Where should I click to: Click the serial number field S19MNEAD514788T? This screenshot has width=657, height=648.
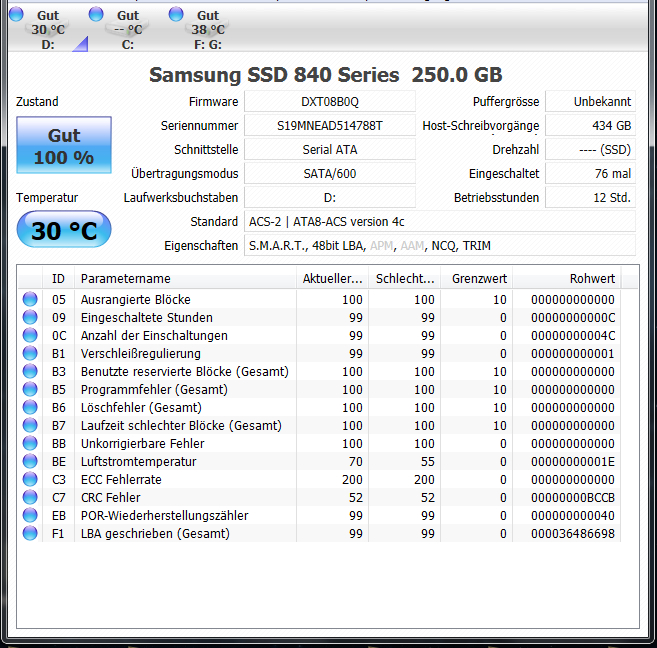point(330,125)
